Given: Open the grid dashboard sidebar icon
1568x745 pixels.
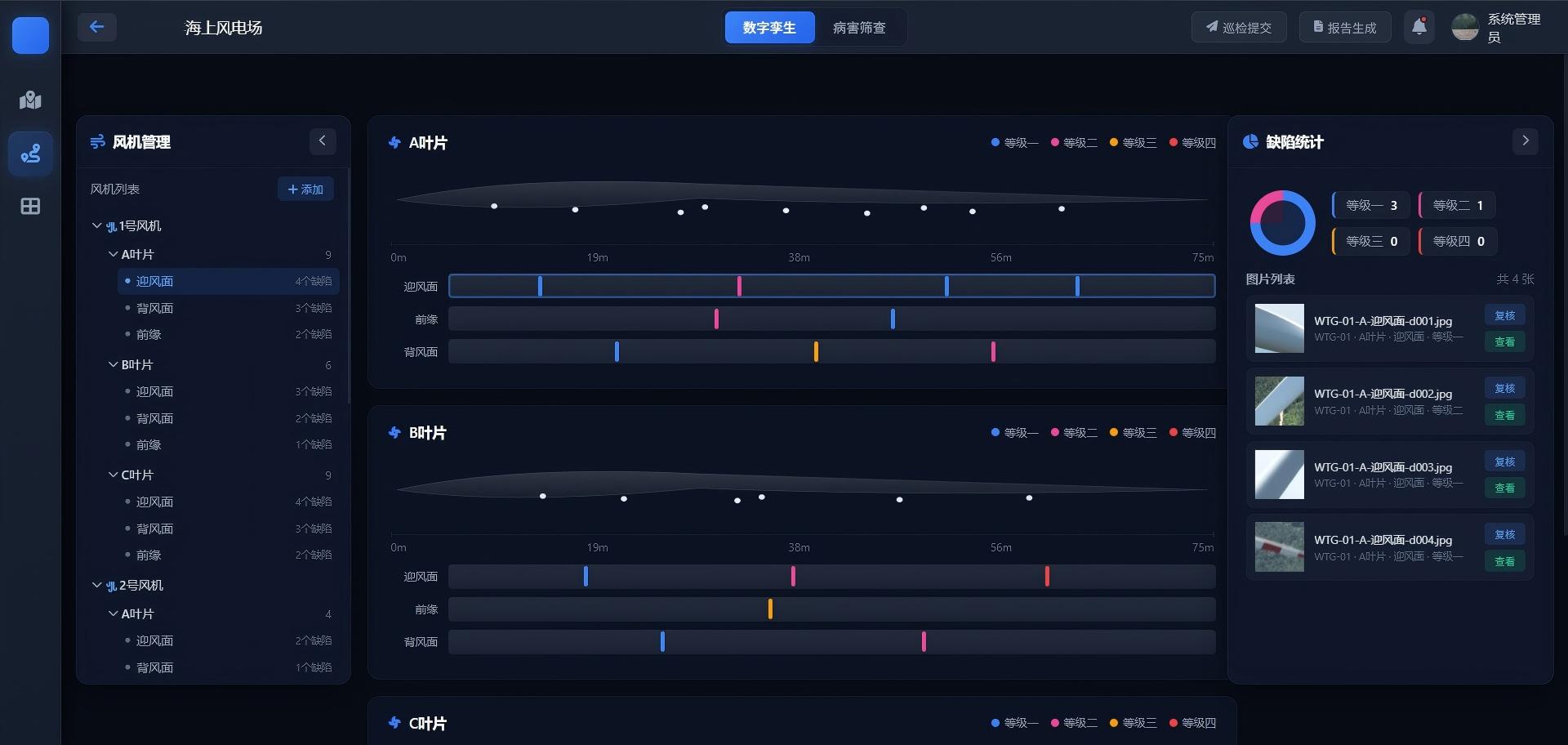Looking at the screenshot, I should coord(30,206).
